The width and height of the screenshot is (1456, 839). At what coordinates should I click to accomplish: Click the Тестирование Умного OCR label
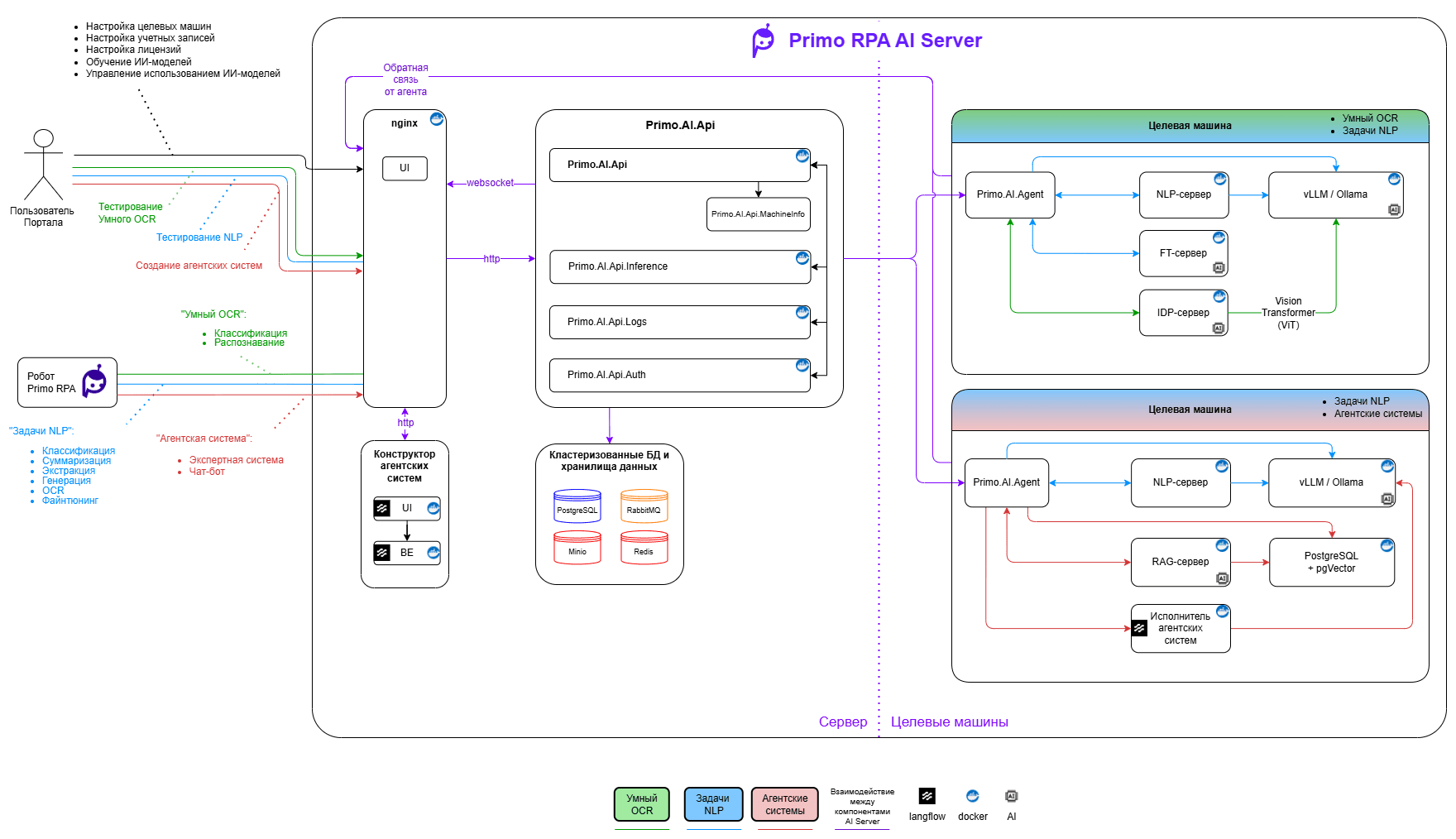tap(130, 213)
